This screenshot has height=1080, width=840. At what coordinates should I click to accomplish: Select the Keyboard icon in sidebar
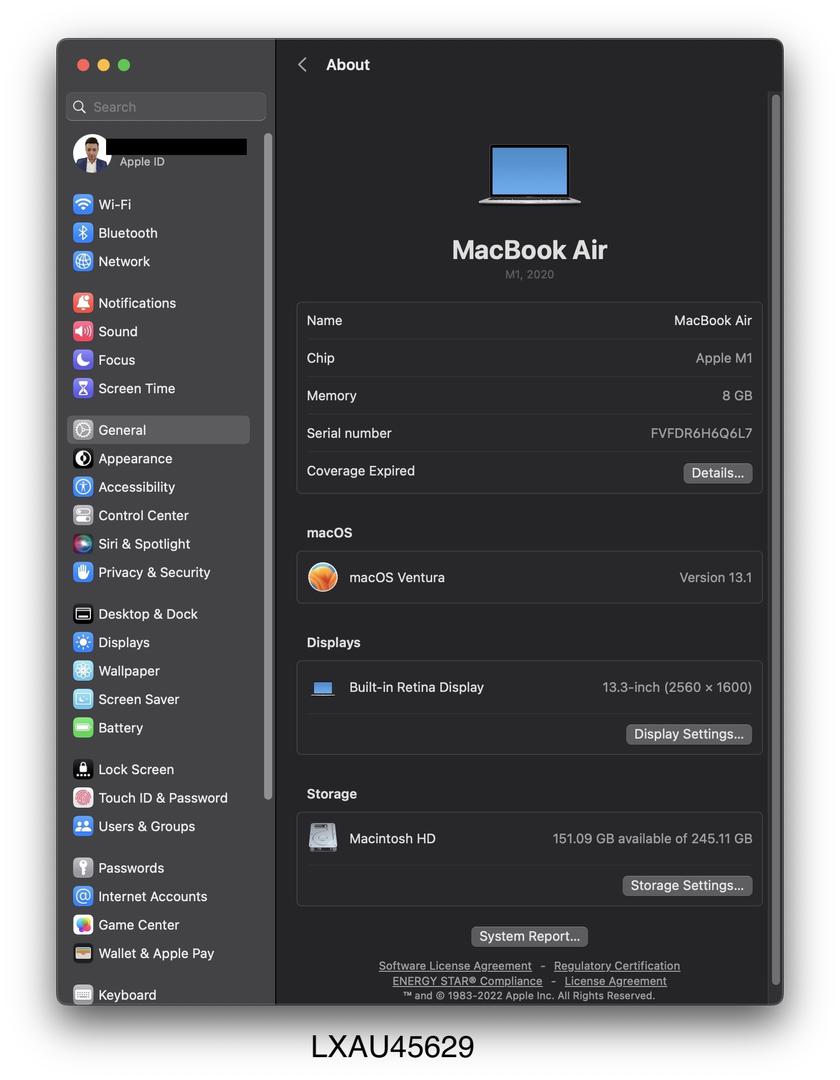(x=83, y=995)
